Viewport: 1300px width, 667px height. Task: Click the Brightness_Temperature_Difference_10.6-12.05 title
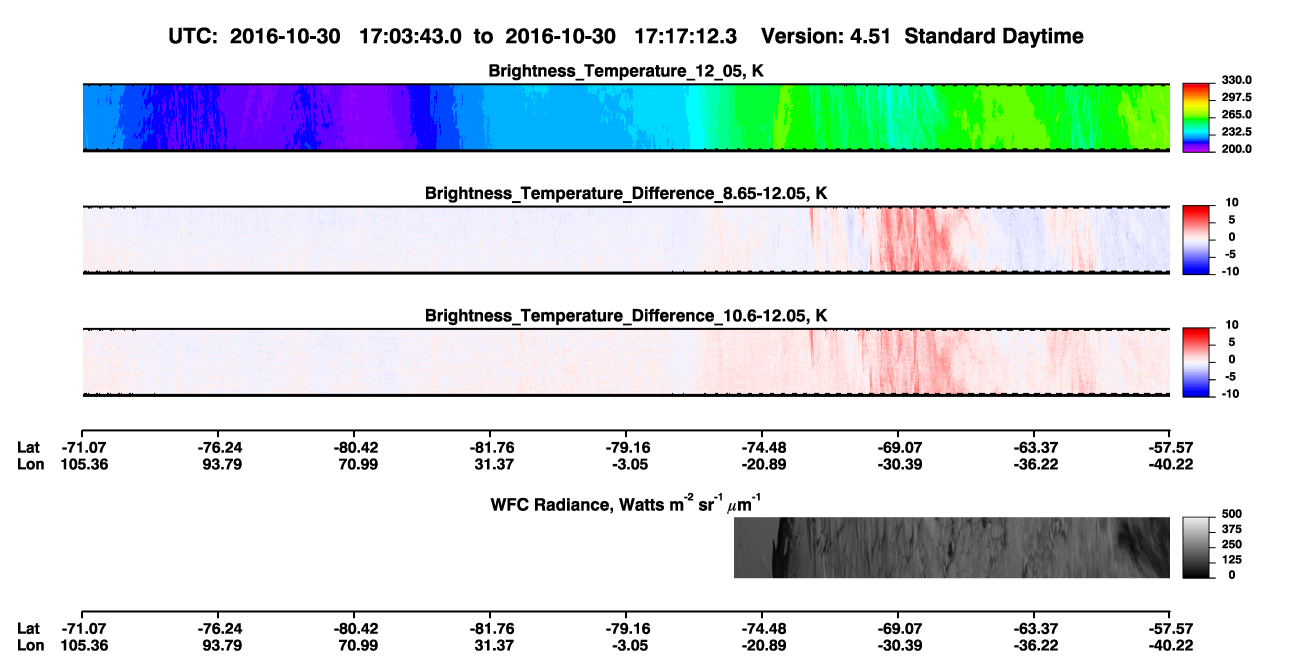[626, 316]
